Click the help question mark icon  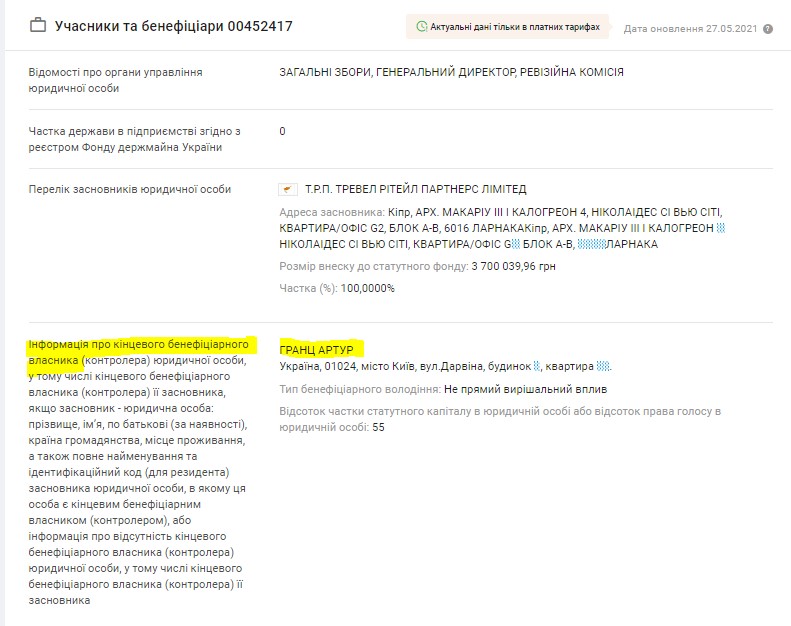[x=768, y=29]
